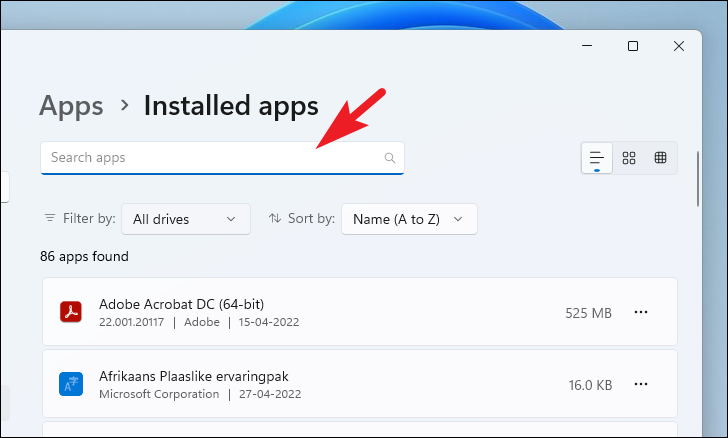Minimize the Settings window
The image size is (728, 438).
(x=587, y=46)
